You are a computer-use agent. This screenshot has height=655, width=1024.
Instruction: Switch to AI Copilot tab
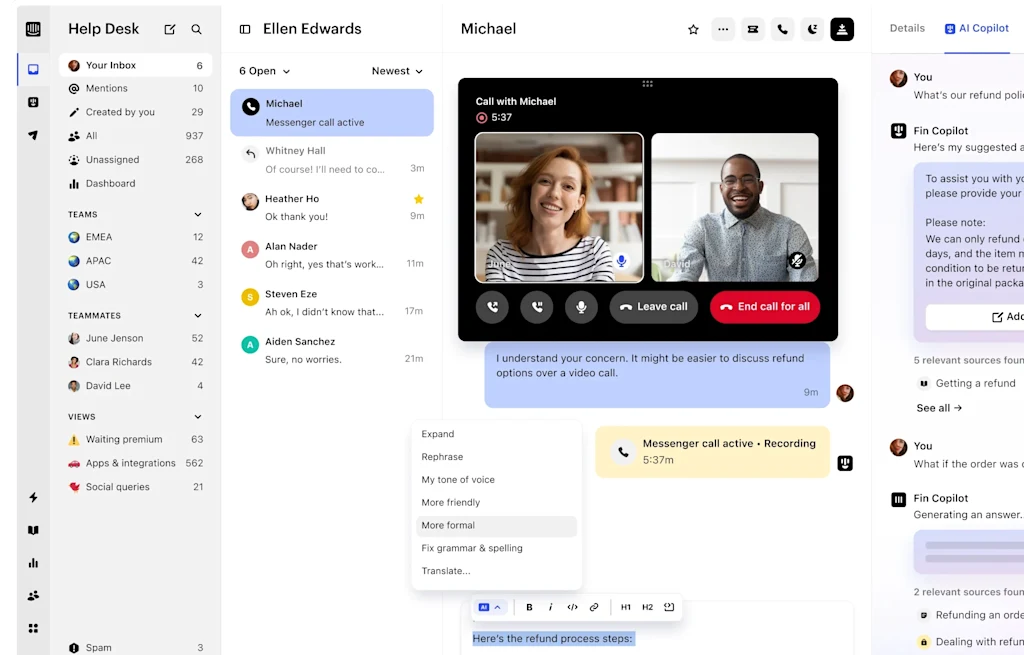pyautogui.click(x=976, y=28)
